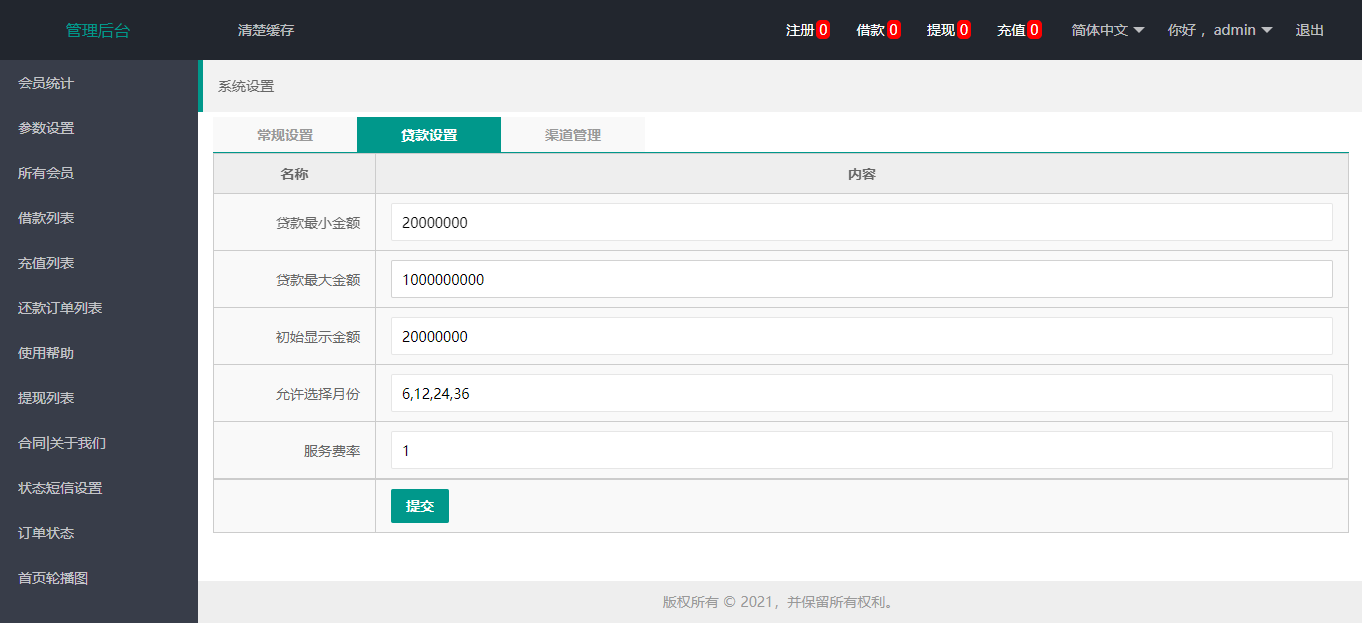Open the 借款 notifications counter
1362x623 pixels.
tap(879, 30)
